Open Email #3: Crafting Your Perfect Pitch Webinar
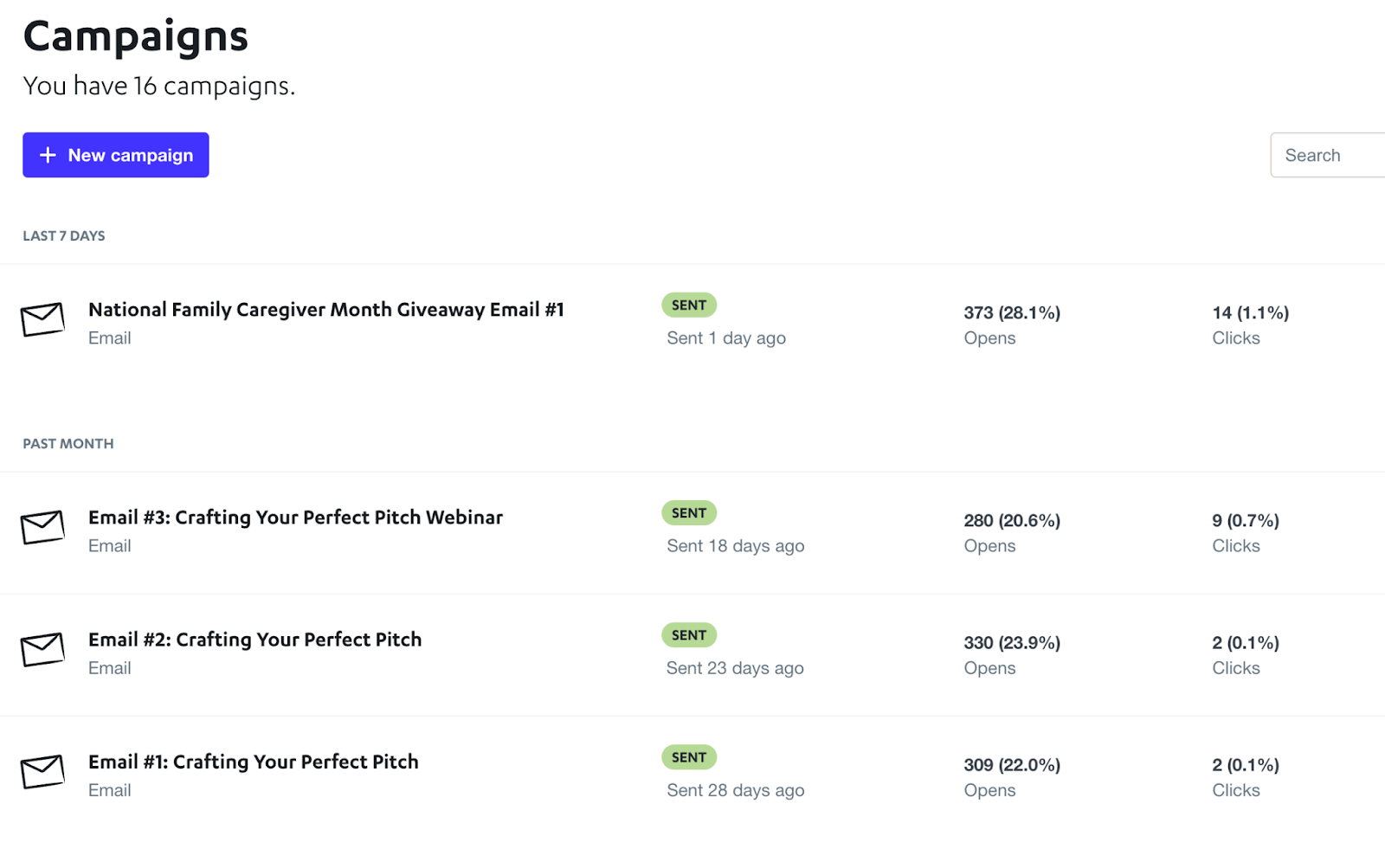The height and width of the screenshot is (868, 1385). 295,518
